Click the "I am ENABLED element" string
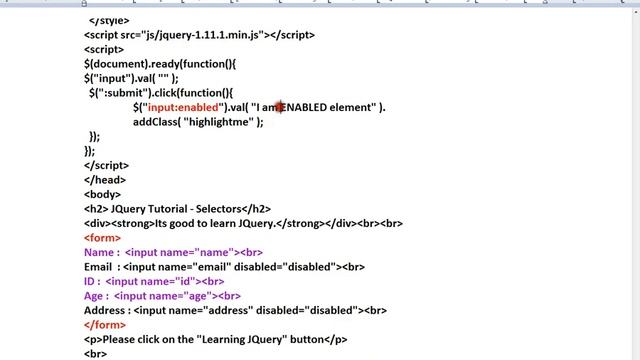Image resolution: width=640 pixels, height=360 pixels. (x=313, y=107)
